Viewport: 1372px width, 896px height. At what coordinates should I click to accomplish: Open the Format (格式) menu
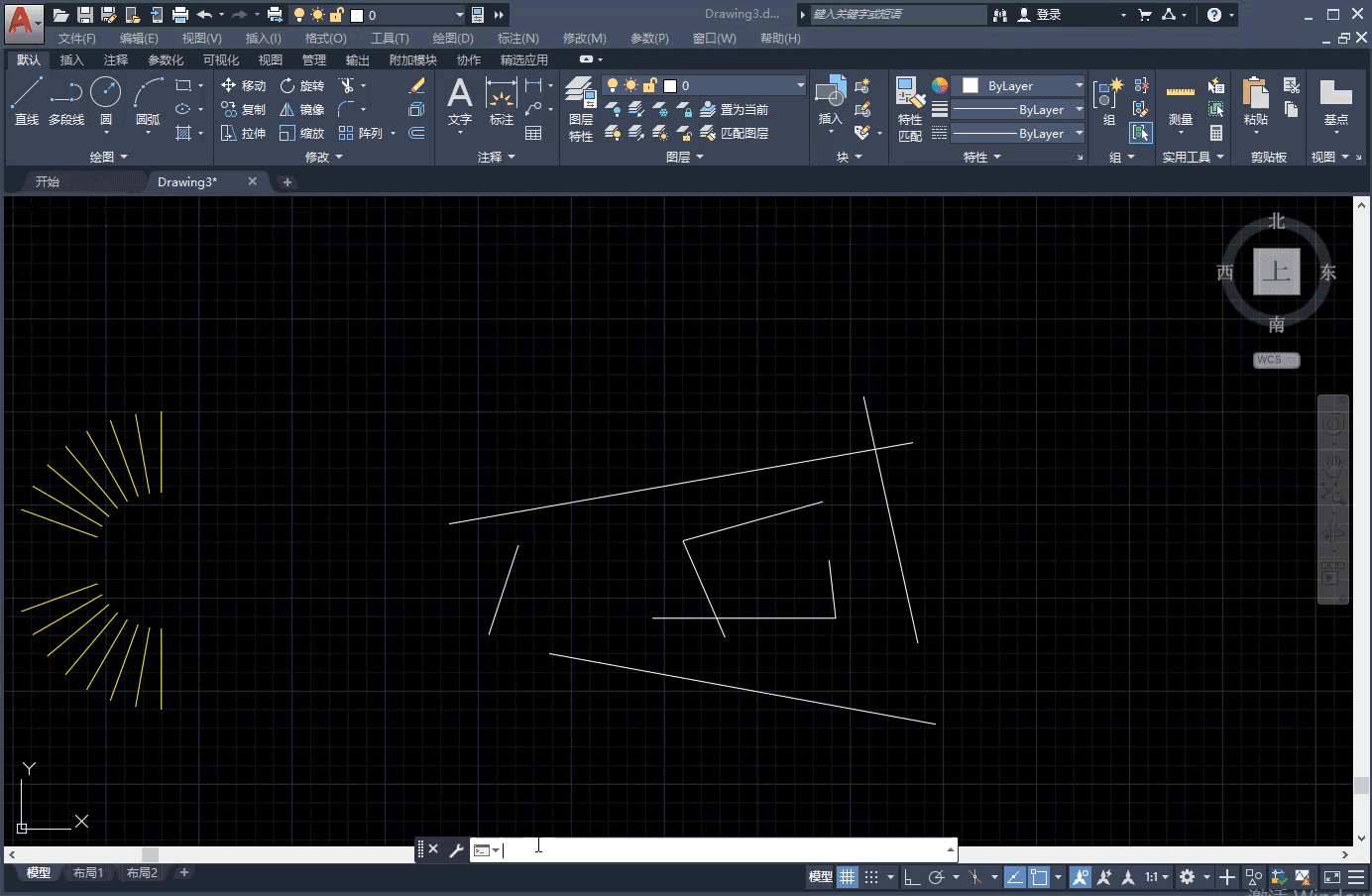[325, 38]
